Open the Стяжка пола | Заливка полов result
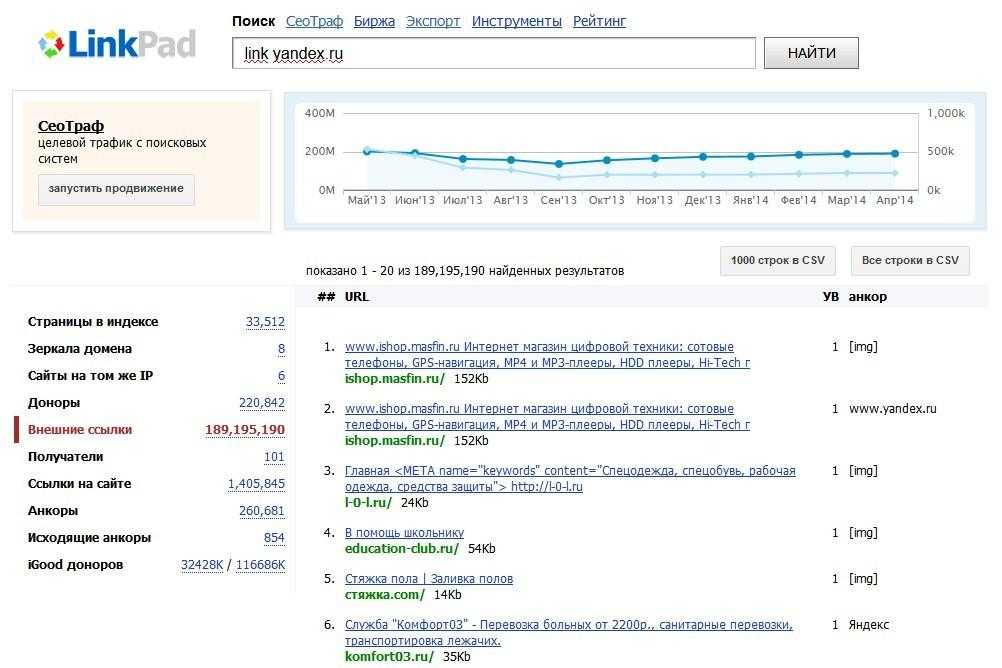The width and height of the screenshot is (1002, 668). click(428, 579)
